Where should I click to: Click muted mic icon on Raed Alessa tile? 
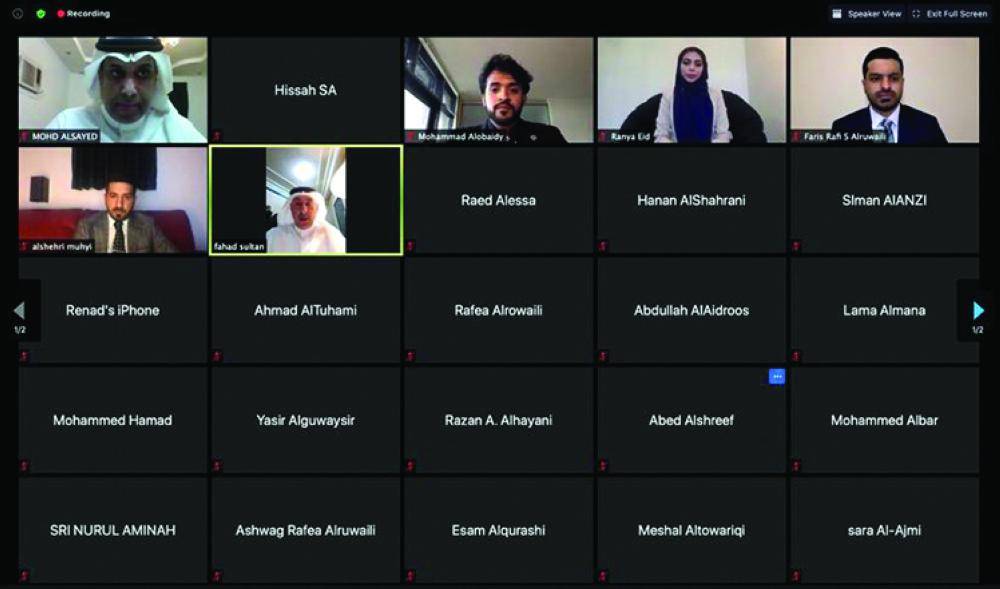click(409, 245)
